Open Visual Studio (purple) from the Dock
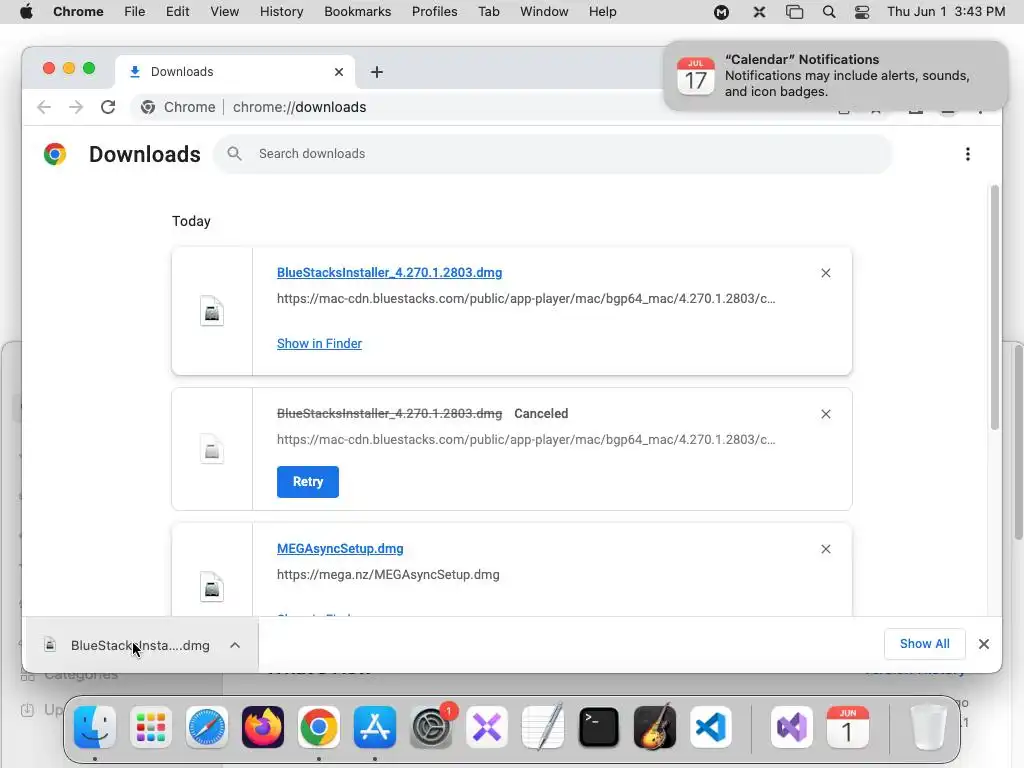Viewport: 1024px width, 768px height. tap(792, 727)
